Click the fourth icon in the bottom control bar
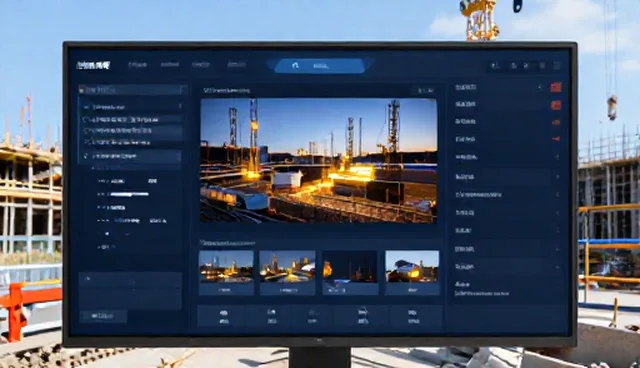This screenshot has width=640, height=368. 362,316
